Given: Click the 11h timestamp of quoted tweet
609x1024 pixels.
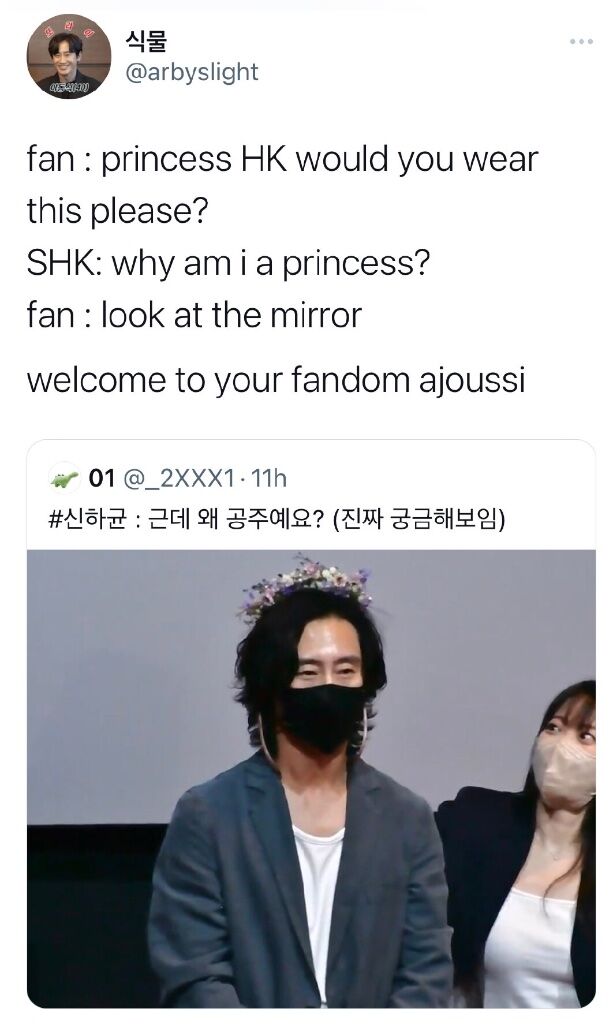Looking at the screenshot, I should (x=269, y=479).
